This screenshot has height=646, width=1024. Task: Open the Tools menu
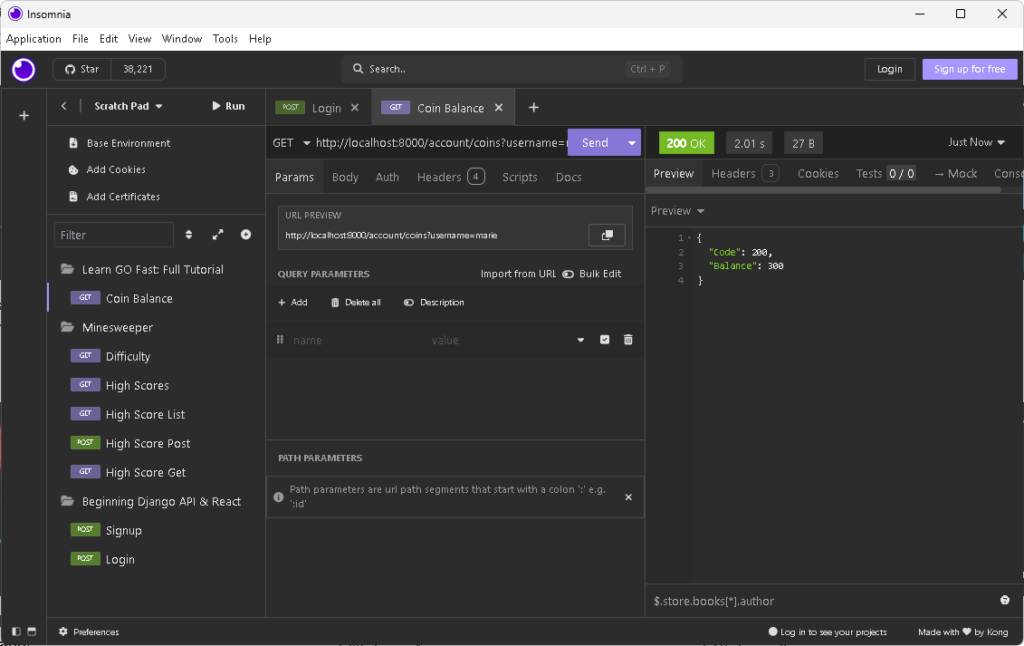225,39
